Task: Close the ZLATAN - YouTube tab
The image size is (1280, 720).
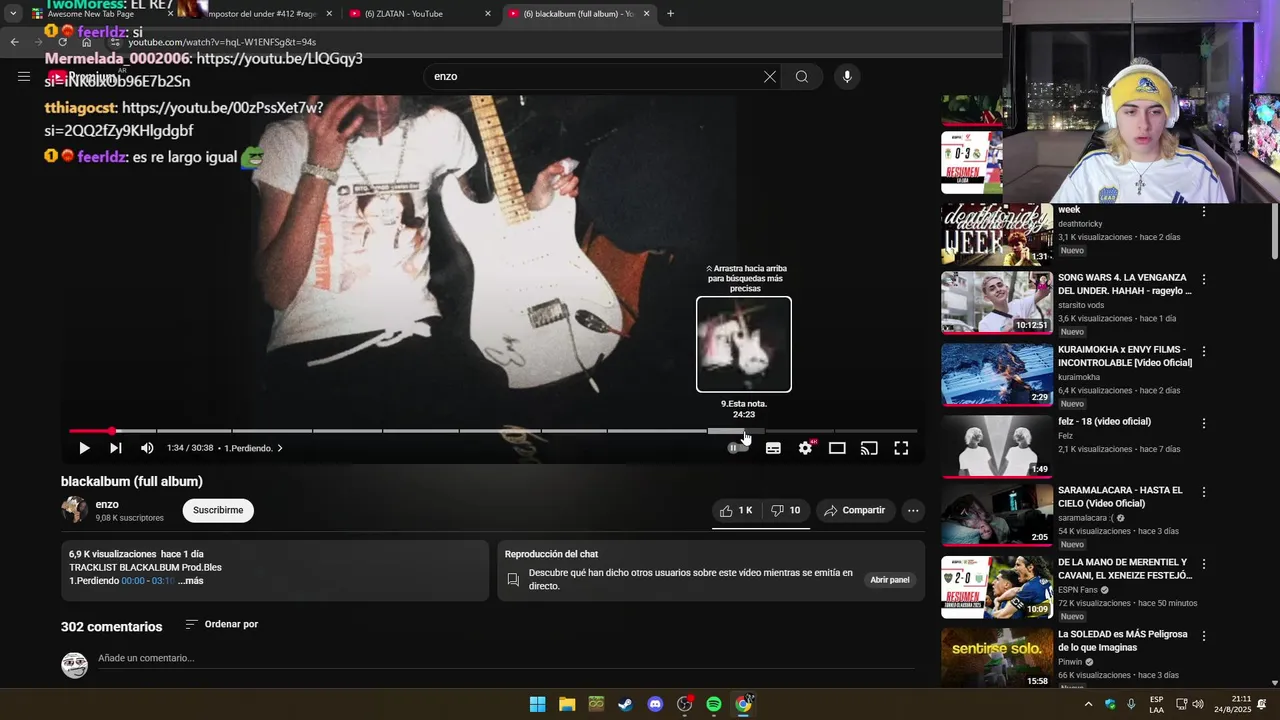Action: click(488, 14)
